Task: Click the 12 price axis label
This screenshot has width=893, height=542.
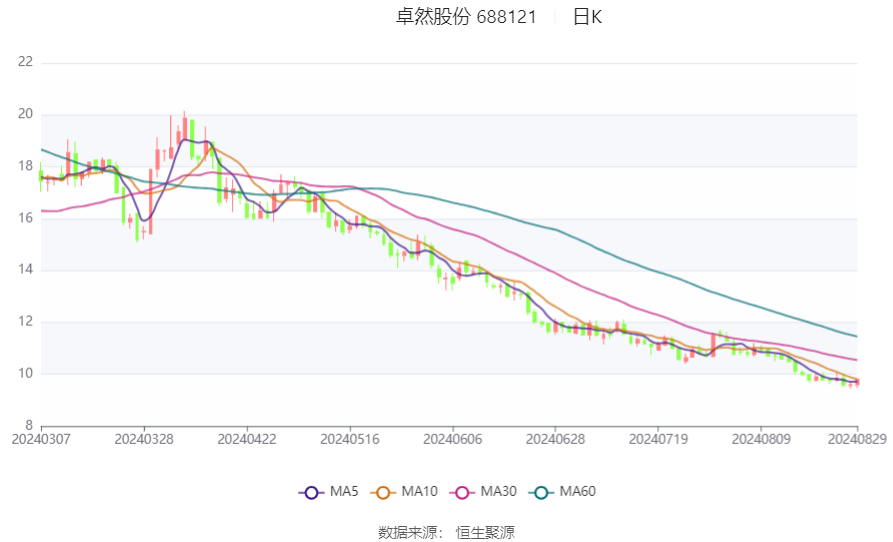Action: 26,321
